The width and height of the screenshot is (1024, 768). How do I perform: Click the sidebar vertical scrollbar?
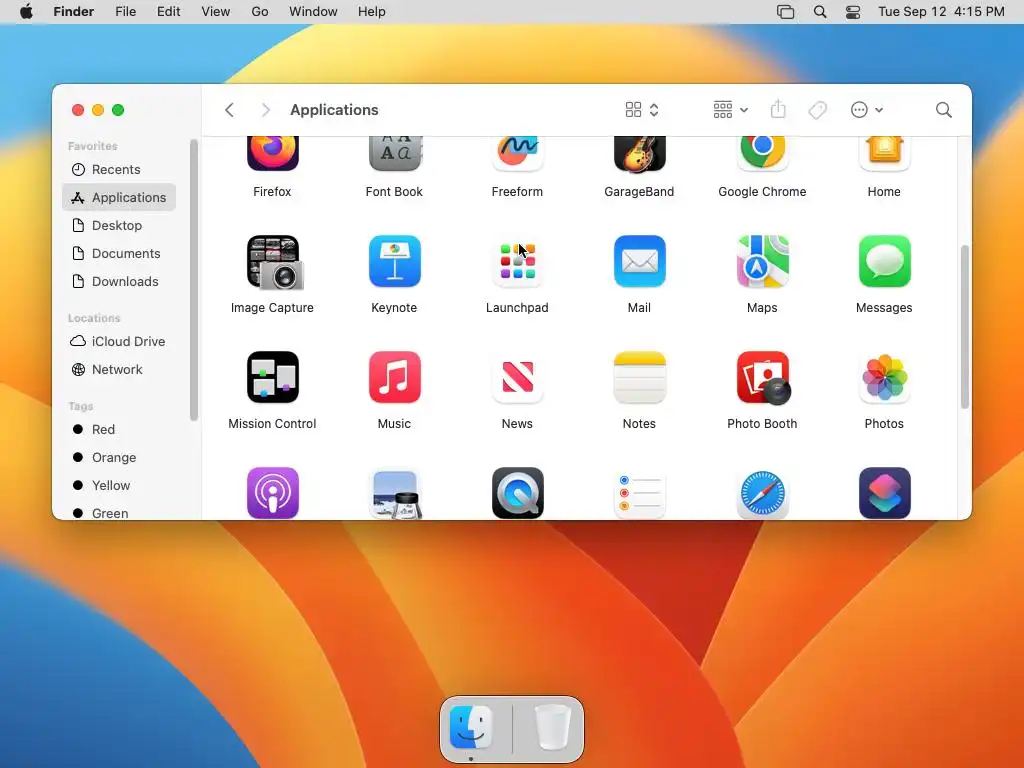click(x=193, y=280)
